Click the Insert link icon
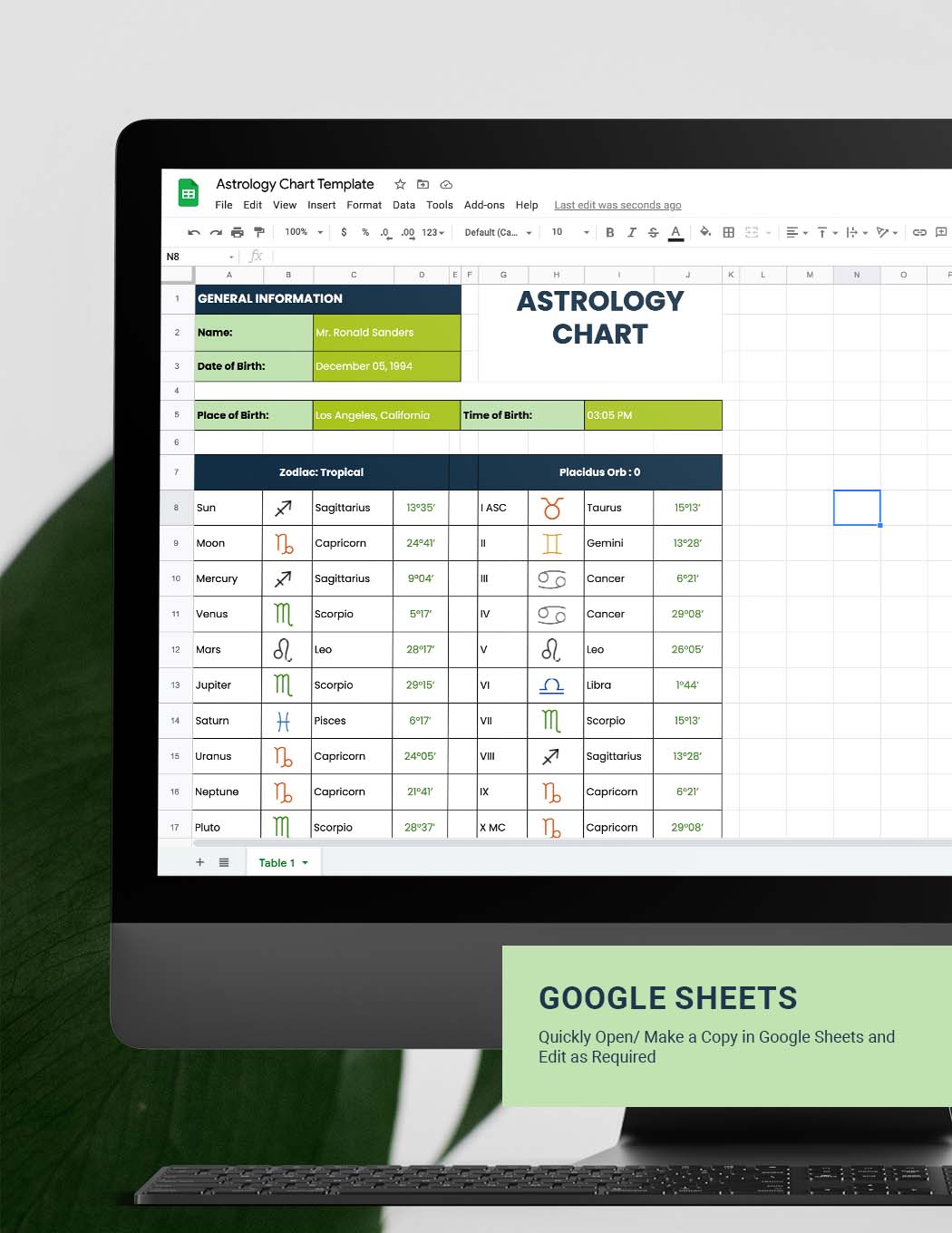The height and width of the screenshot is (1233, 952). click(x=918, y=232)
